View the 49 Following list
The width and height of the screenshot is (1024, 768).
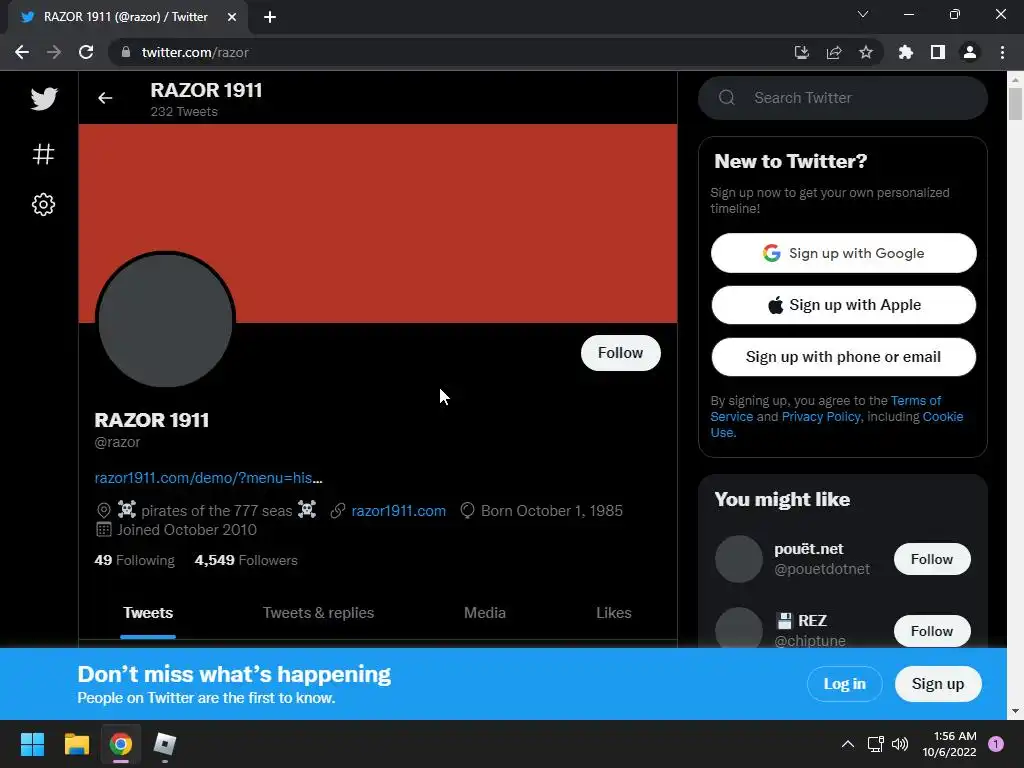pyautogui.click(x=135, y=560)
